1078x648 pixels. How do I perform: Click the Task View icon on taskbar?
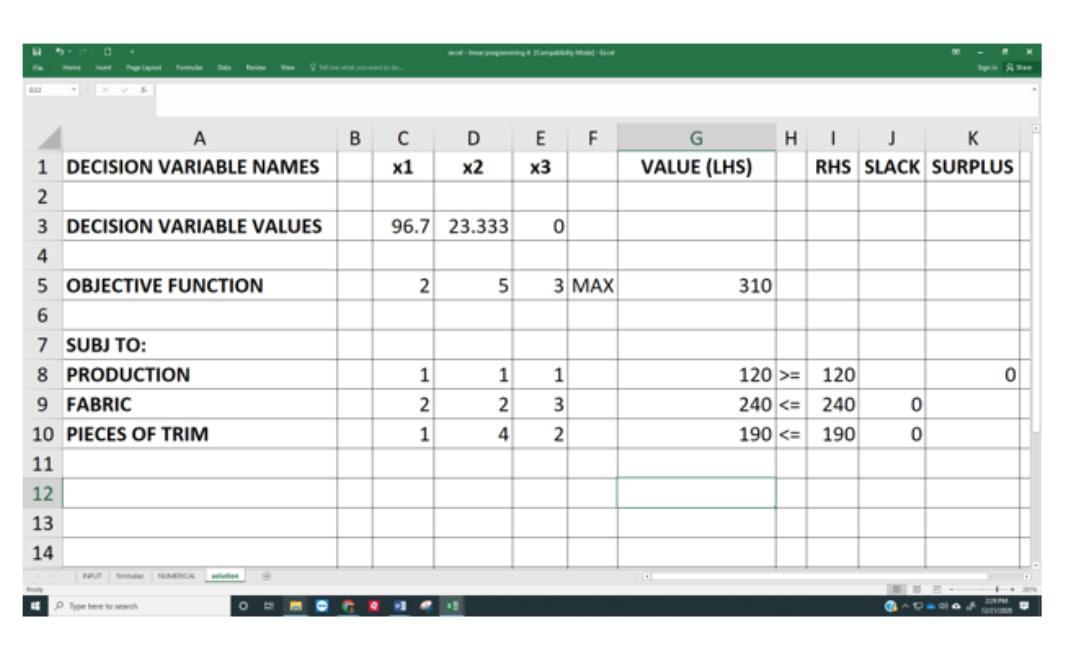point(269,605)
